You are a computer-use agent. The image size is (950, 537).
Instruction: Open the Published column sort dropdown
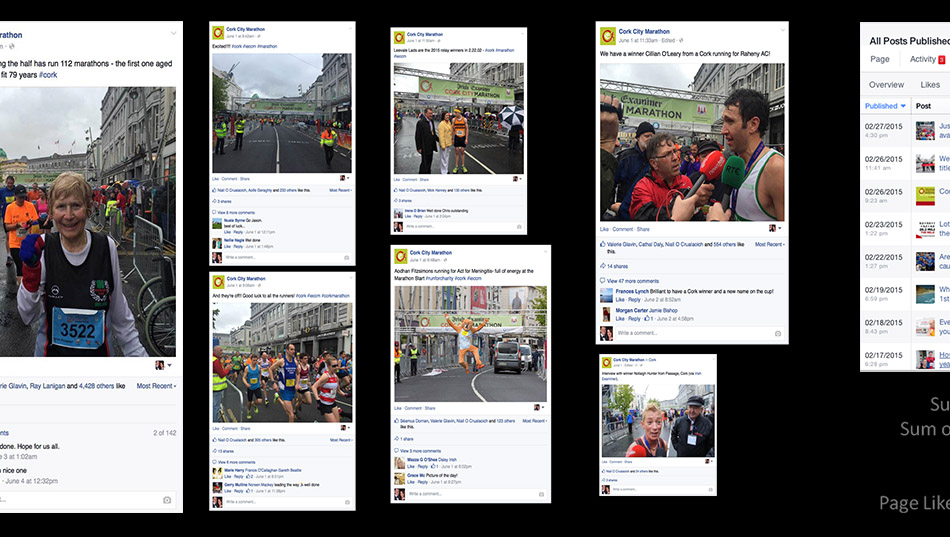pos(885,106)
